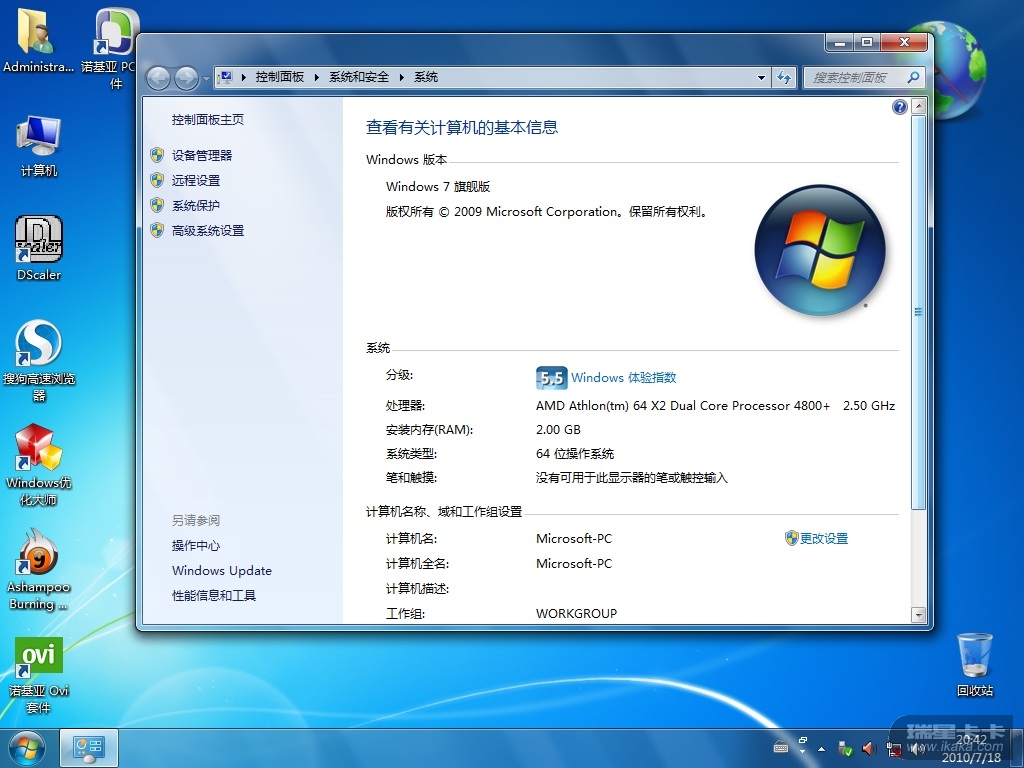
Task: Click the orange speaker tray icon
Action: pyautogui.click(x=869, y=748)
